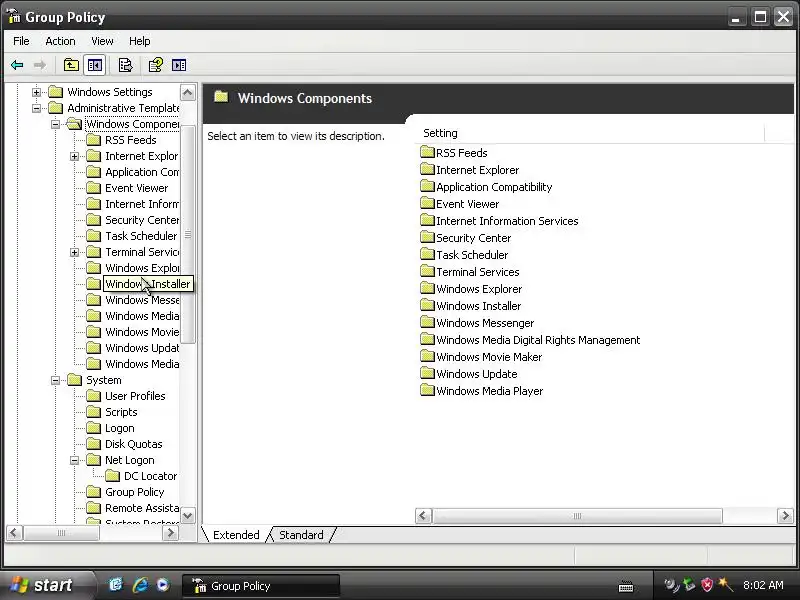The image size is (800, 600).
Task: Click Task Scheduler folder icon in Setting list
Action: [427, 254]
